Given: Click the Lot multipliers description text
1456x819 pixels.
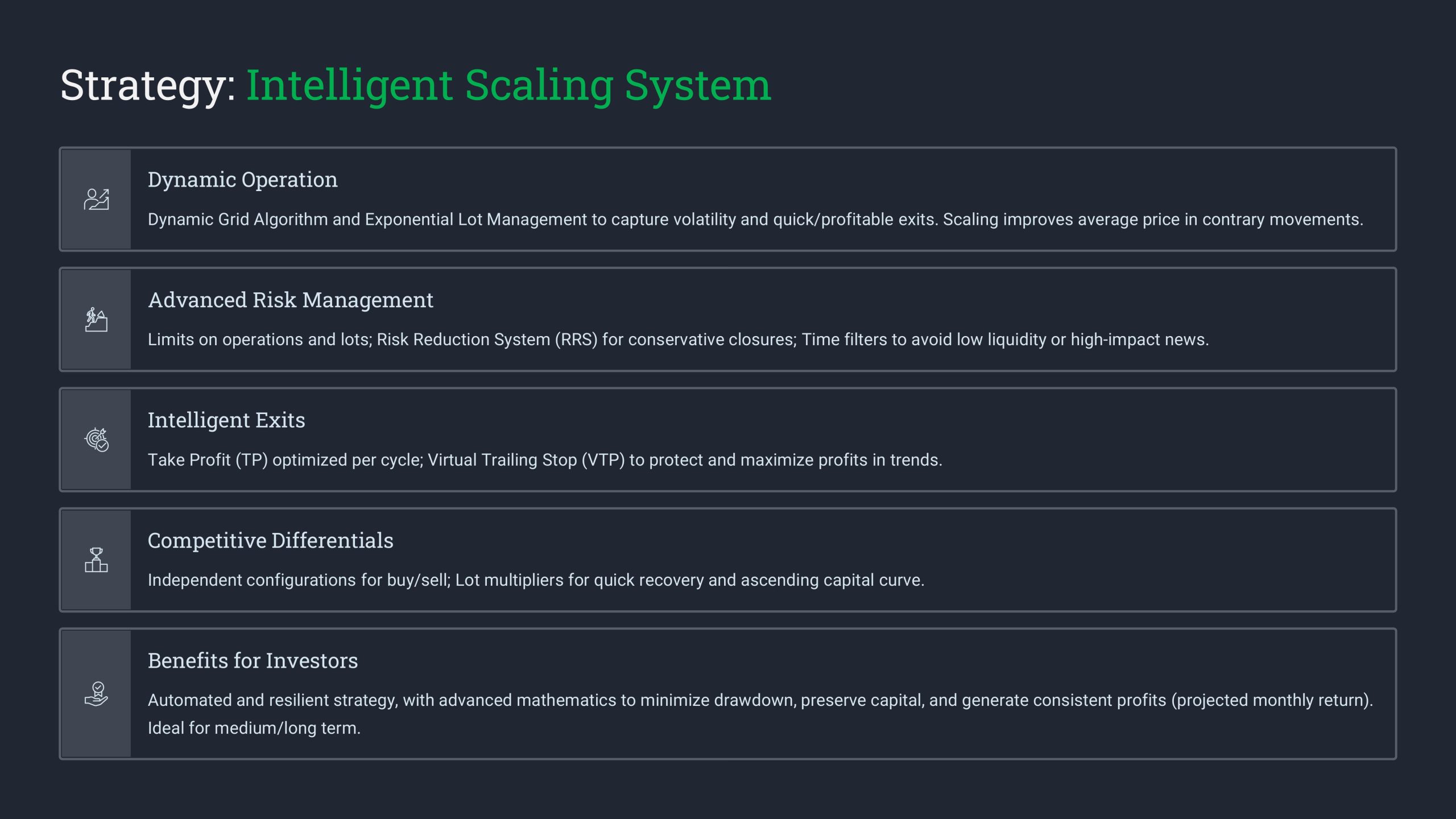Looking at the screenshot, I should [x=536, y=580].
